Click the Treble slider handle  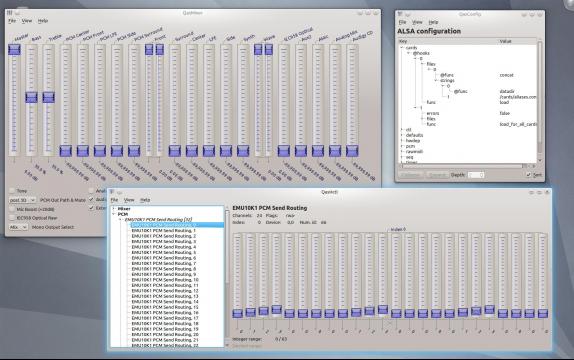48,97
